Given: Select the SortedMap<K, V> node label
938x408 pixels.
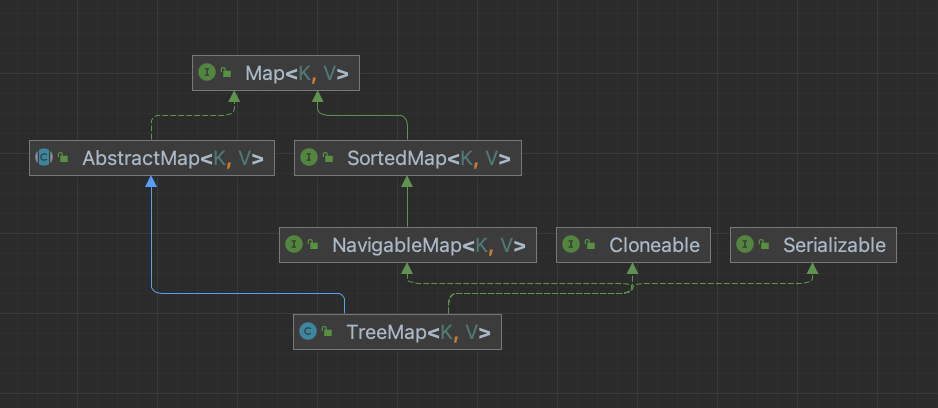Looking at the screenshot, I should tap(428, 158).
